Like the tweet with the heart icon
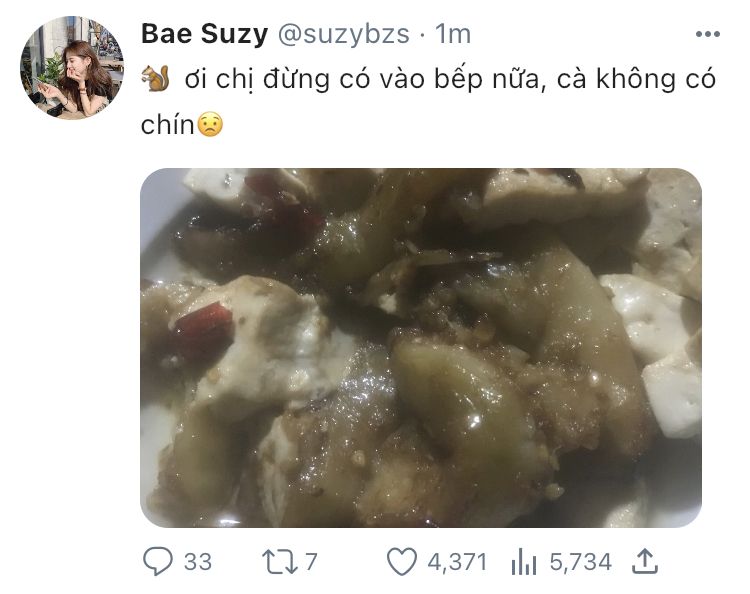This screenshot has height=594, width=750. coord(402,561)
